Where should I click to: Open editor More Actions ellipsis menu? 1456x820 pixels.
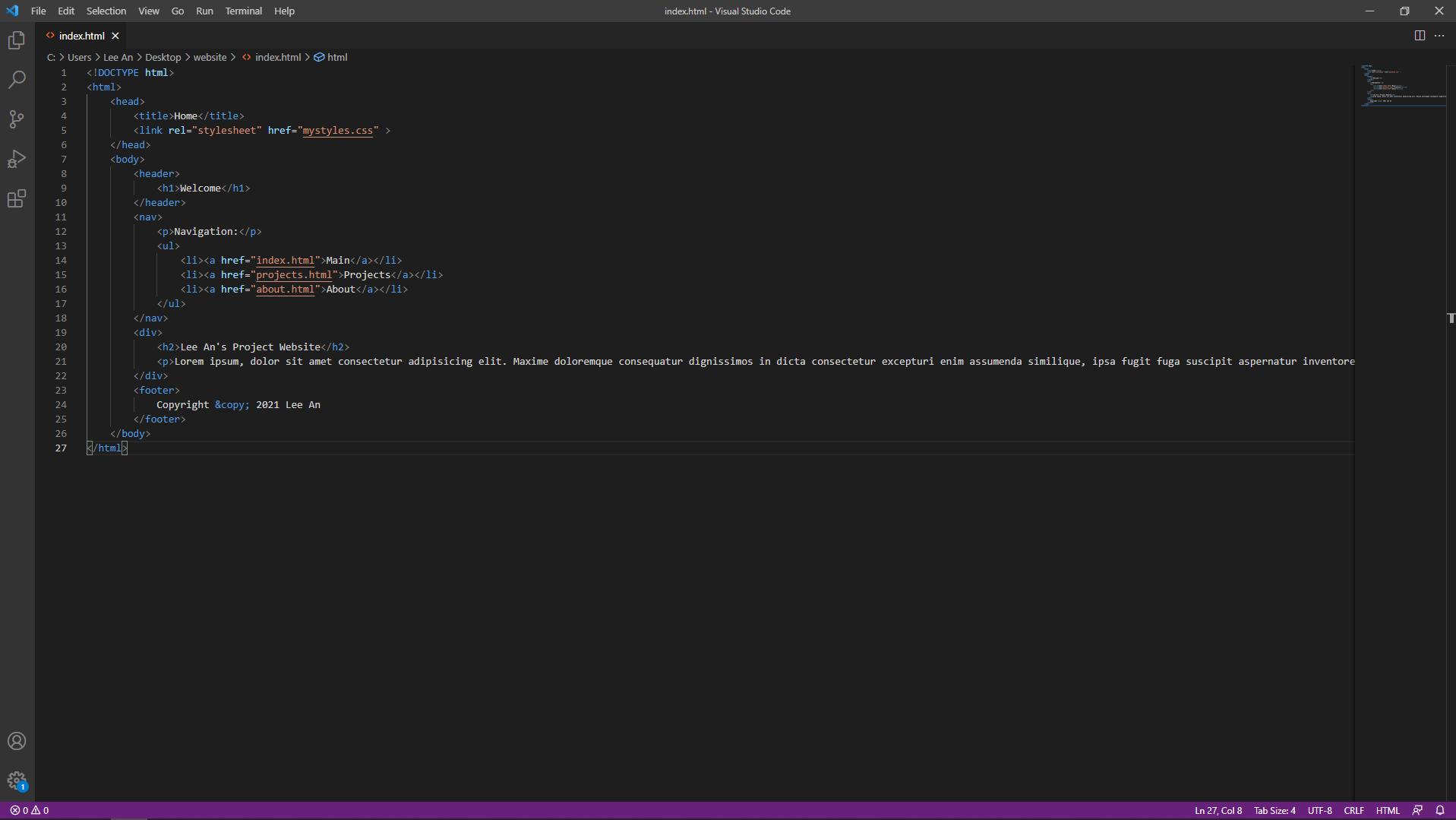(1439, 36)
